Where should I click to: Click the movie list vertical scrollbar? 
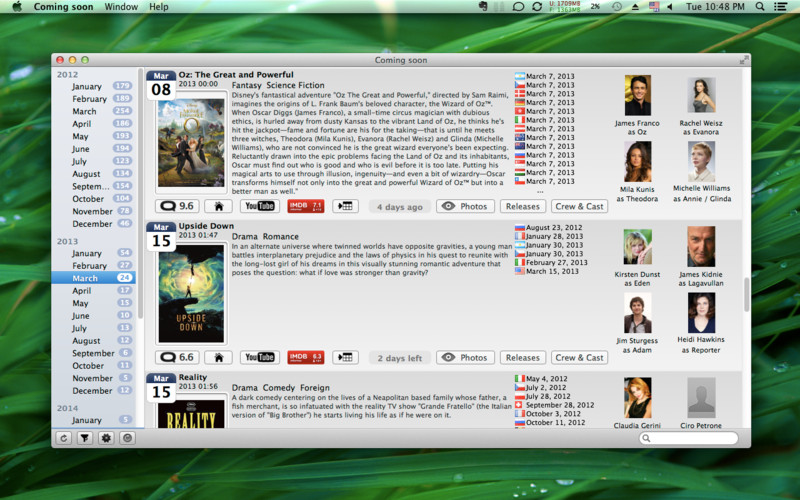(x=746, y=295)
